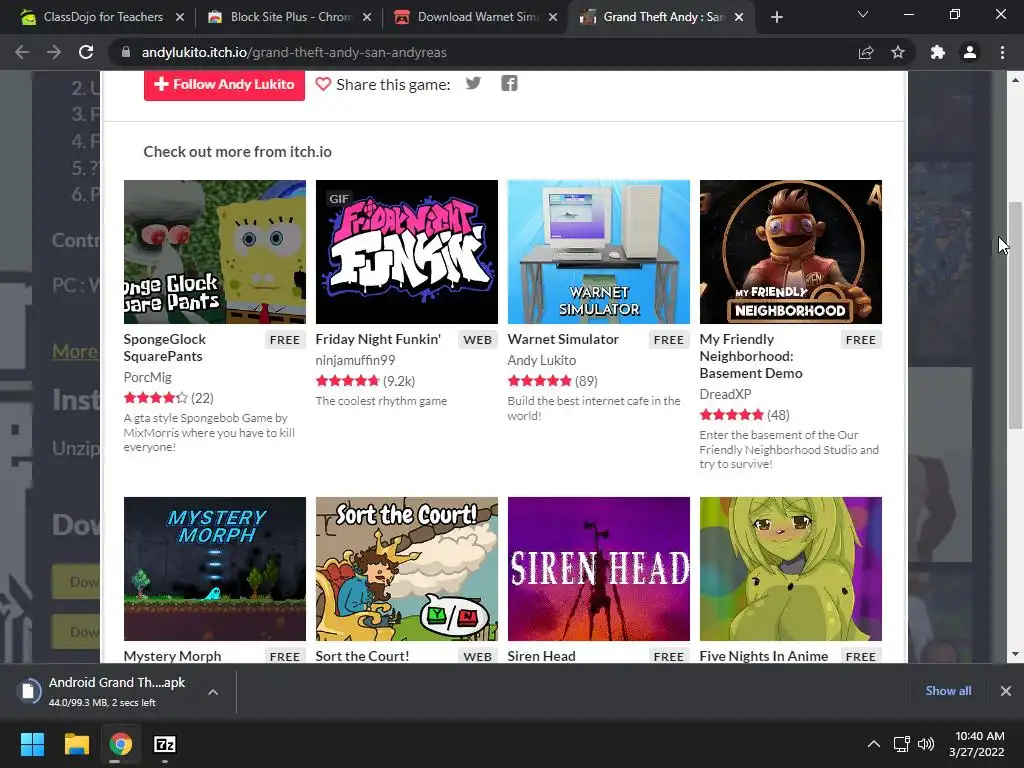This screenshot has height=768, width=1024.
Task: Open the Warnet Simulator title link
Action: pyautogui.click(x=563, y=339)
